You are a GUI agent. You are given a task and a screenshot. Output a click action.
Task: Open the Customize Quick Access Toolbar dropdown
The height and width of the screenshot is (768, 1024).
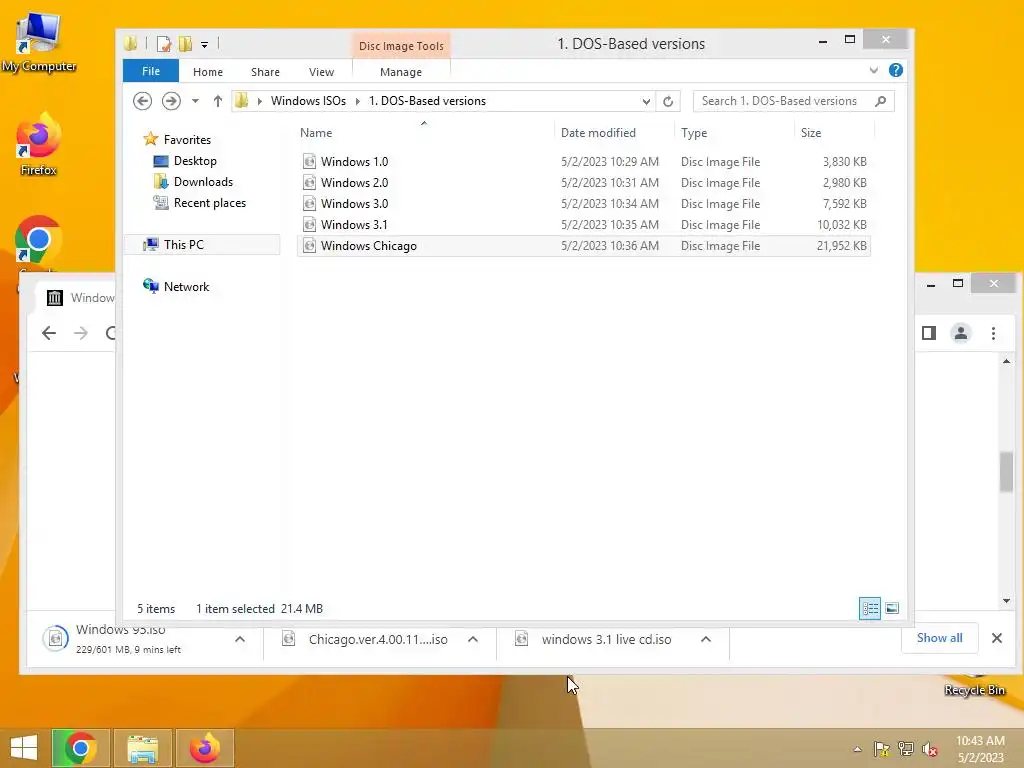204,45
